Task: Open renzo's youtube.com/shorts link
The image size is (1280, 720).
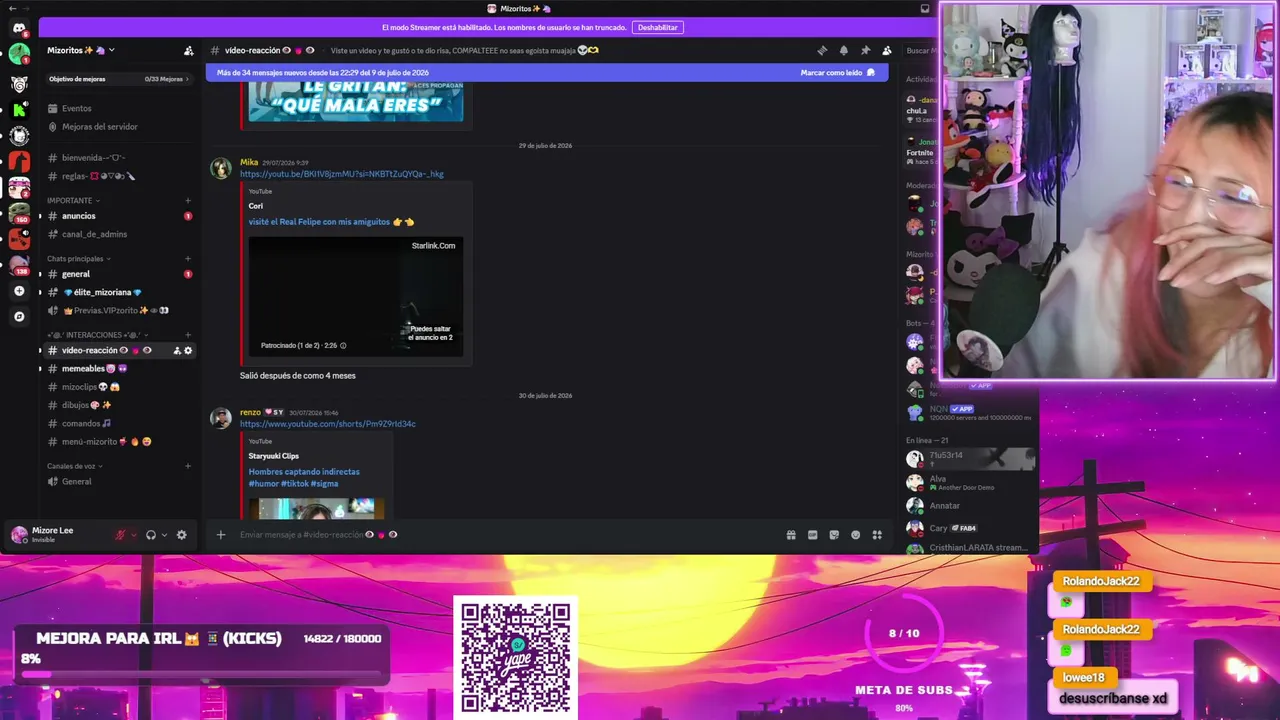Action: pos(328,424)
